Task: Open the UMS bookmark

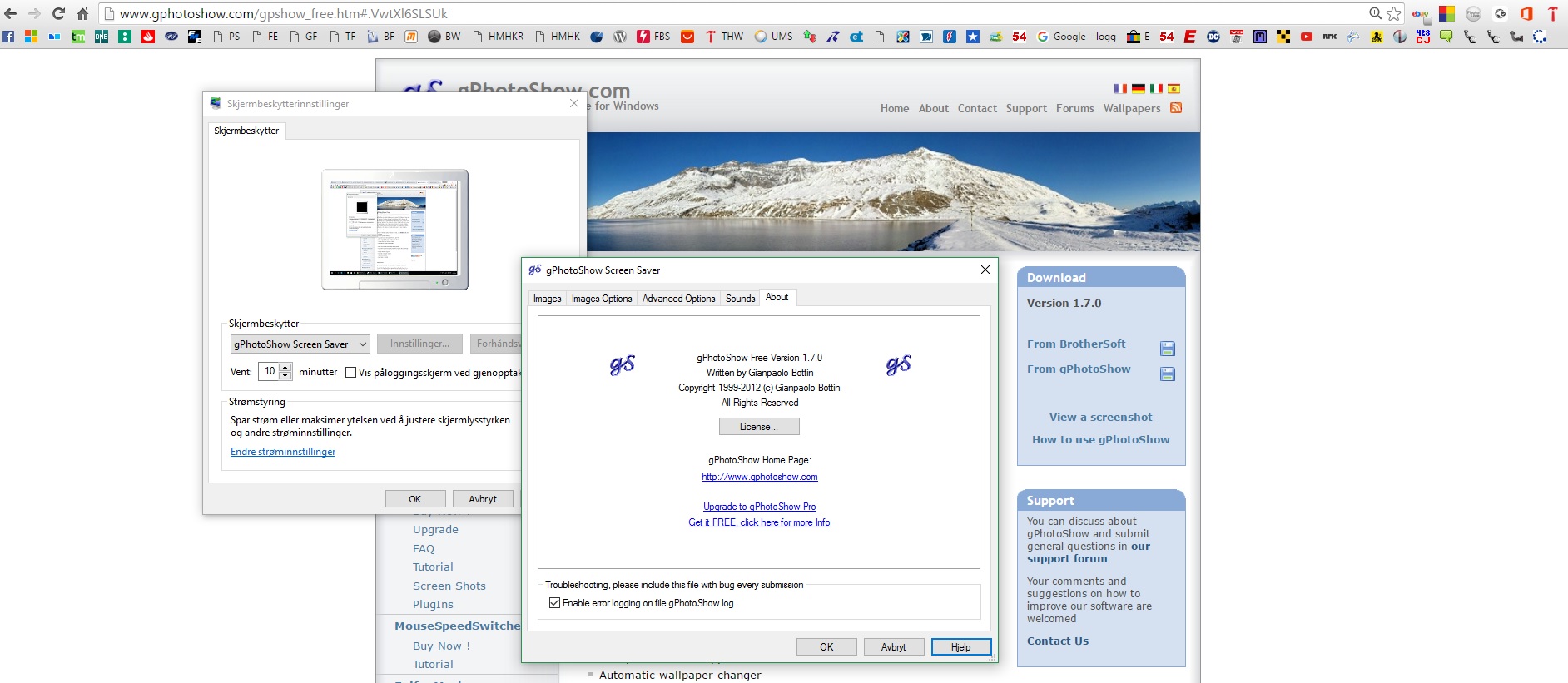Action: pos(773,37)
